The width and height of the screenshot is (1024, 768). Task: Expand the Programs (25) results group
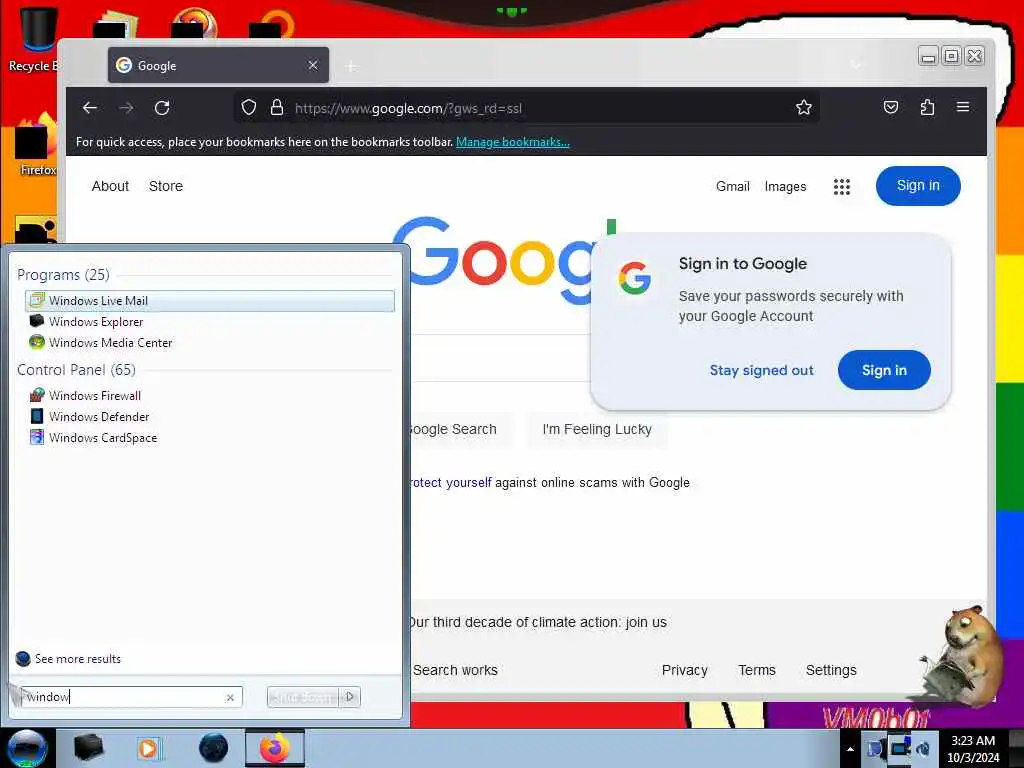[63, 274]
